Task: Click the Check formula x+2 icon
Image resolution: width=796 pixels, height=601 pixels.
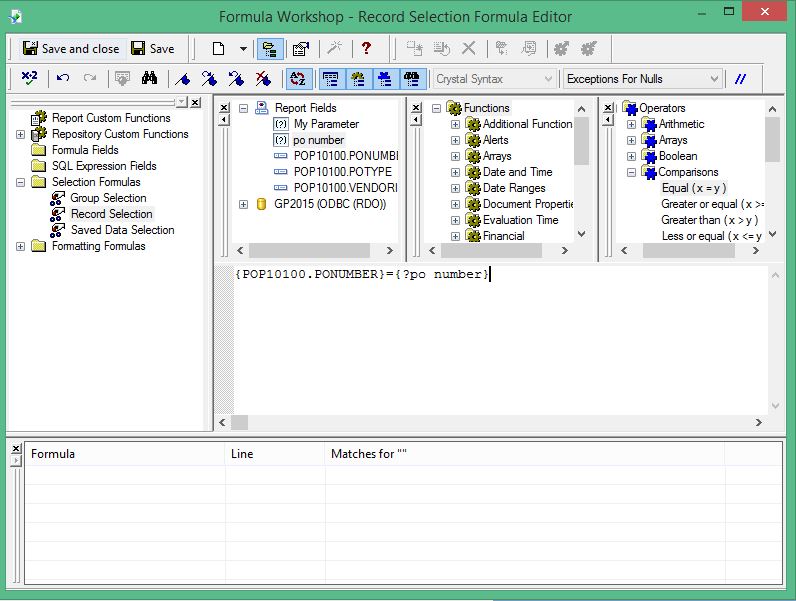Action: click(x=29, y=78)
